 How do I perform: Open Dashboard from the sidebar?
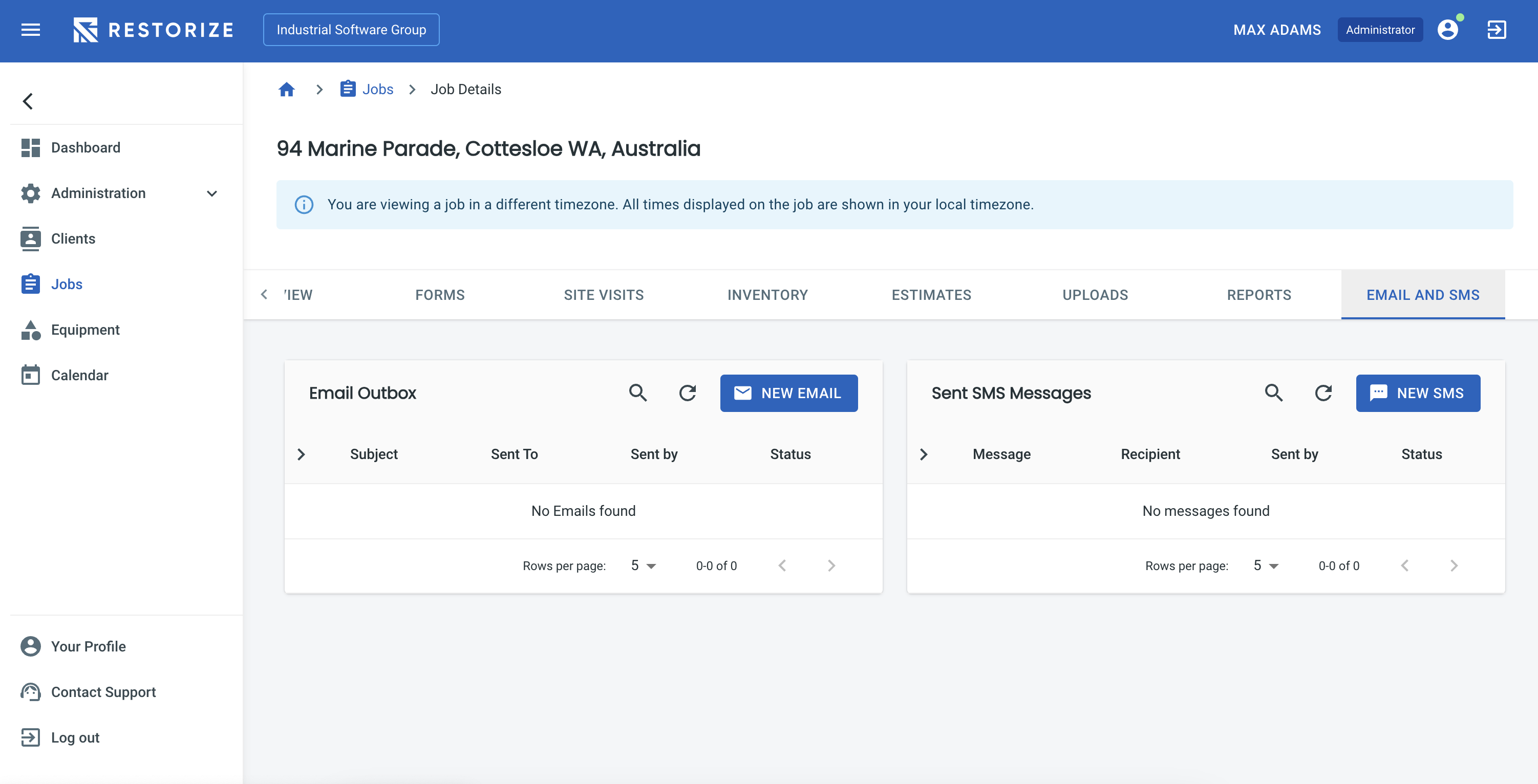click(86, 147)
